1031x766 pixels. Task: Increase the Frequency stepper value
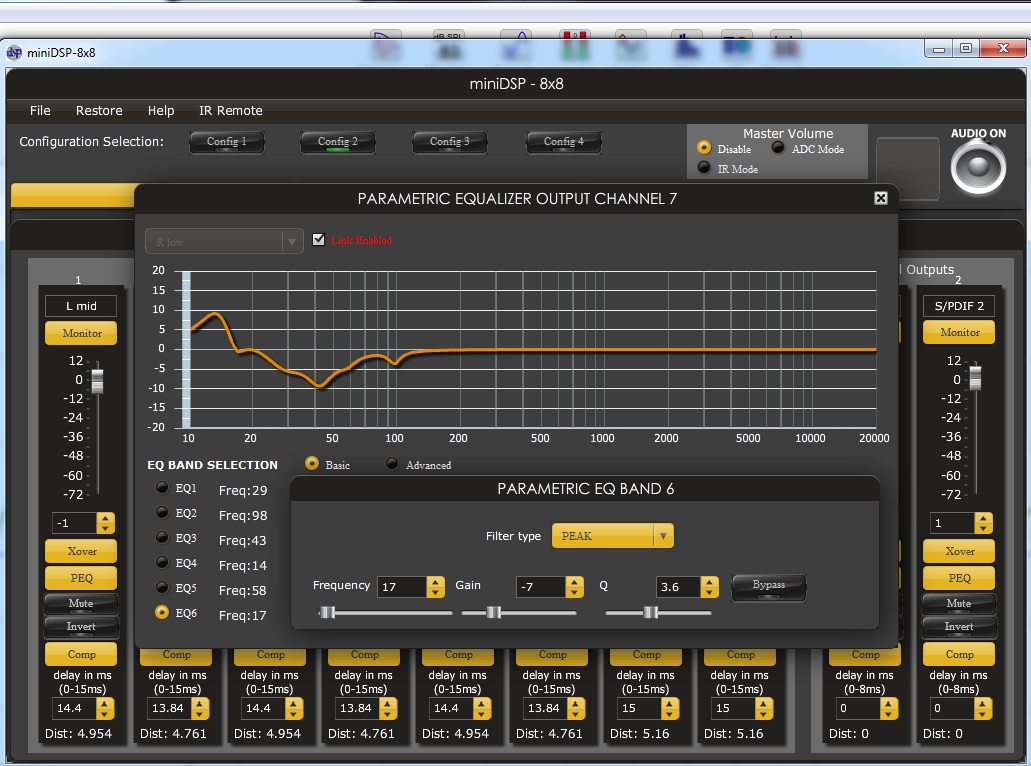point(435,582)
